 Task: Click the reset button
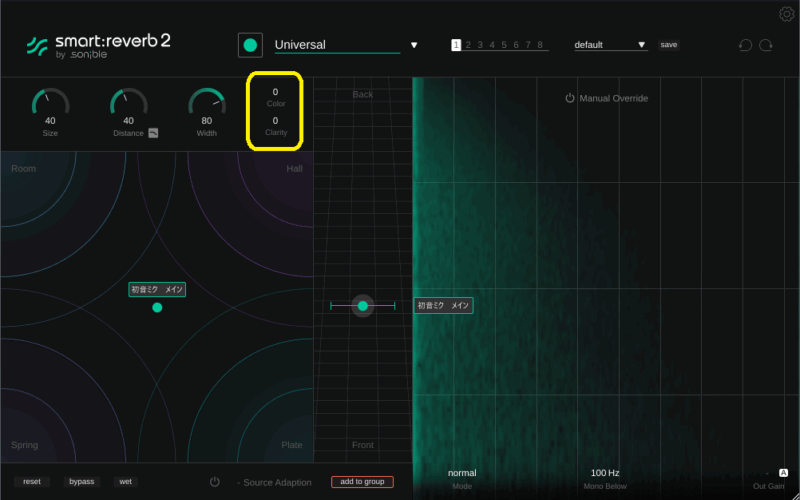(32, 482)
